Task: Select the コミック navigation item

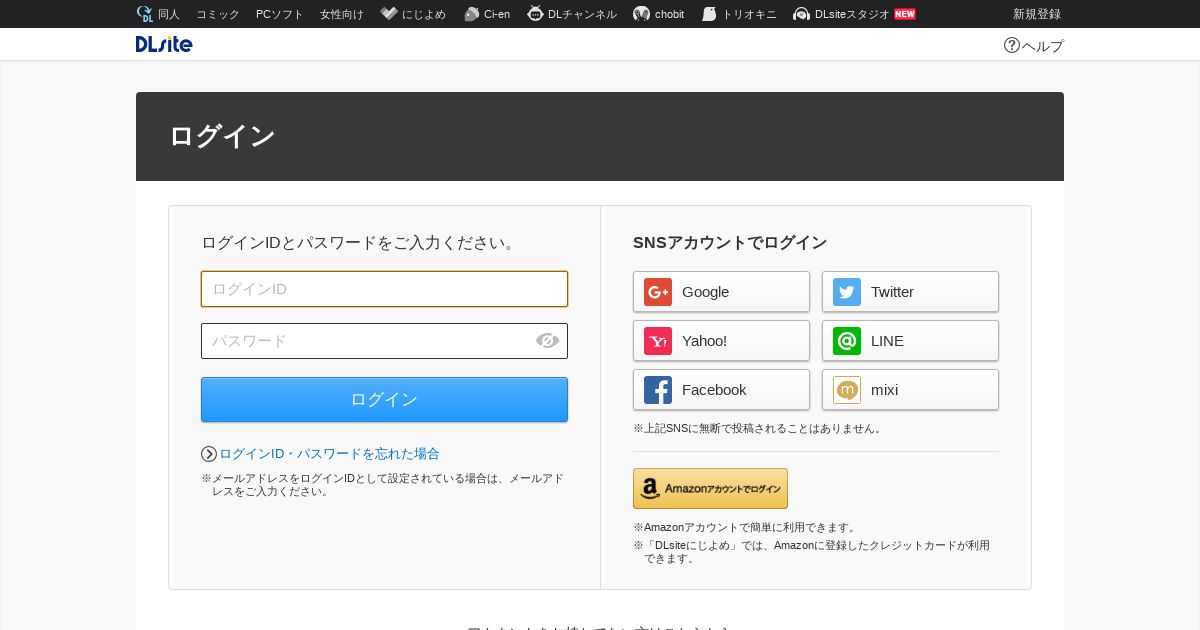Action: 218,14
